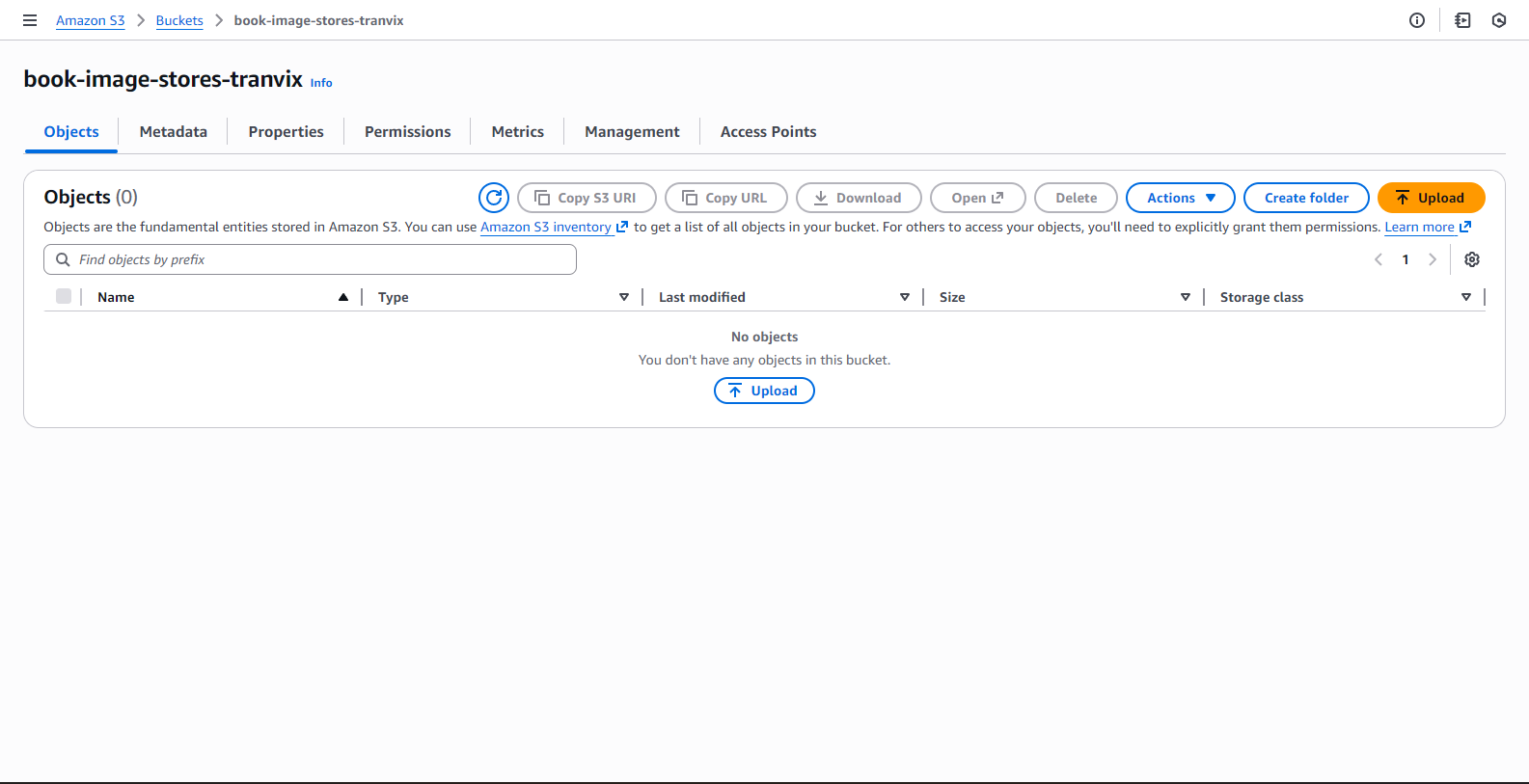Open the Properties tab
Viewport: 1529px width, 784px height.
click(287, 132)
